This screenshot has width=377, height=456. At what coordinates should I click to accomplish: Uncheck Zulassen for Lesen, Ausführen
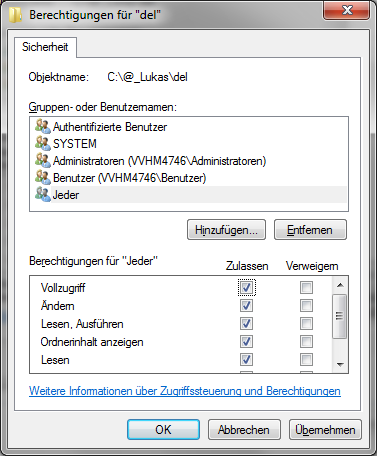coord(246,324)
